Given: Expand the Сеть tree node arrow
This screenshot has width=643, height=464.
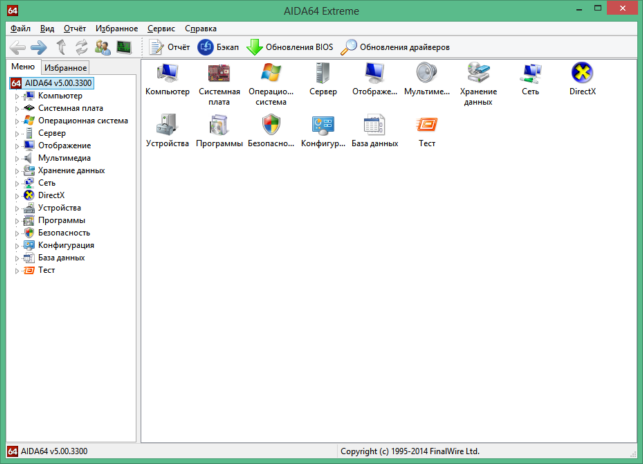Looking at the screenshot, I should 17,183.
